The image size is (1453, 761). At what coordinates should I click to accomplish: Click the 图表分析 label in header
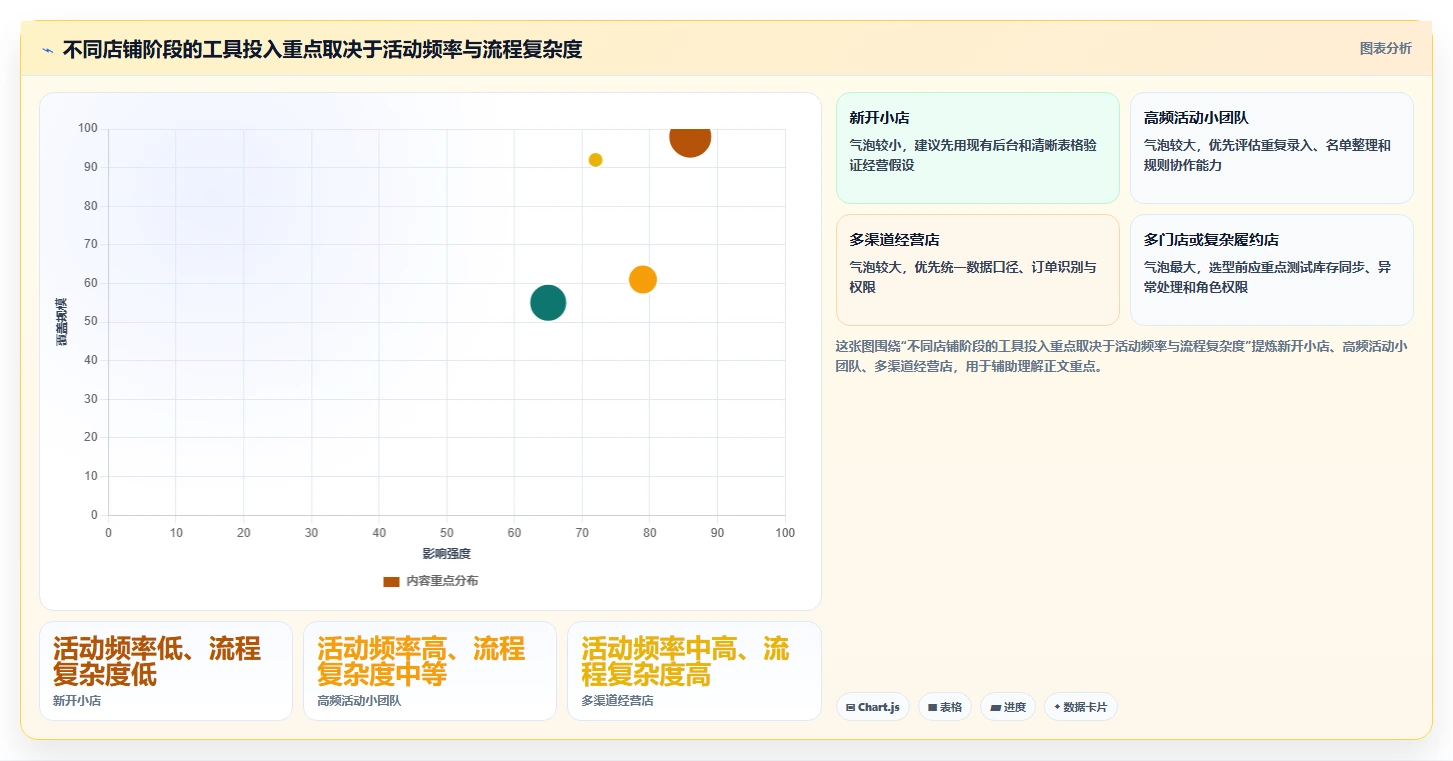coord(1385,48)
